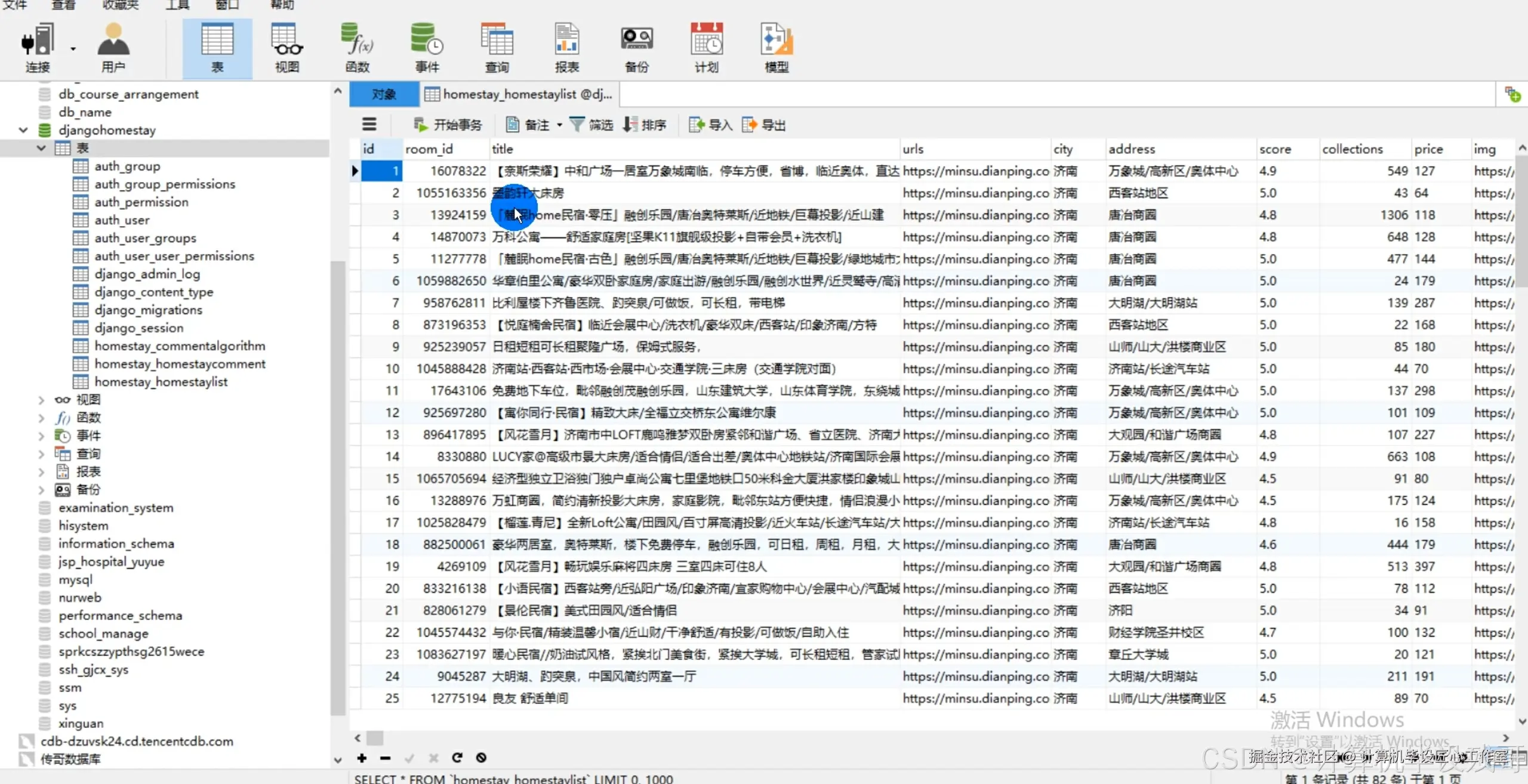
Task: Open the 计划 (Schedule) tool
Action: [x=706, y=48]
